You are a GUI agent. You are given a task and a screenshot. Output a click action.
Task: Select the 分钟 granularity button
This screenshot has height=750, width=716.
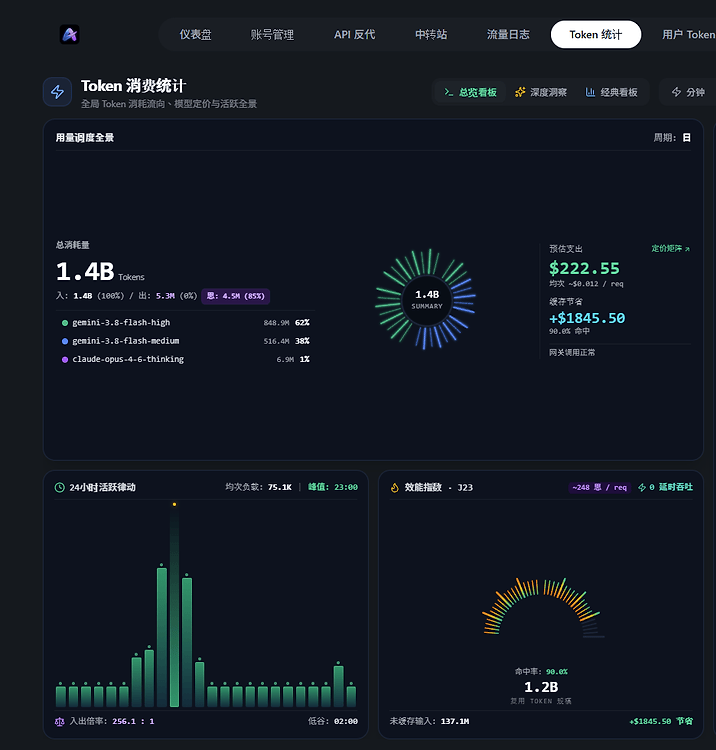click(x=688, y=92)
